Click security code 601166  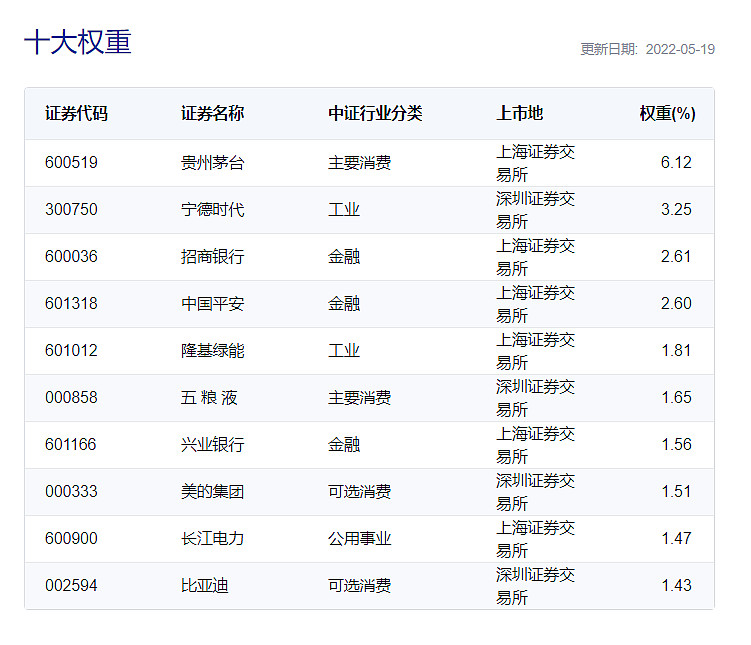[x=71, y=444]
